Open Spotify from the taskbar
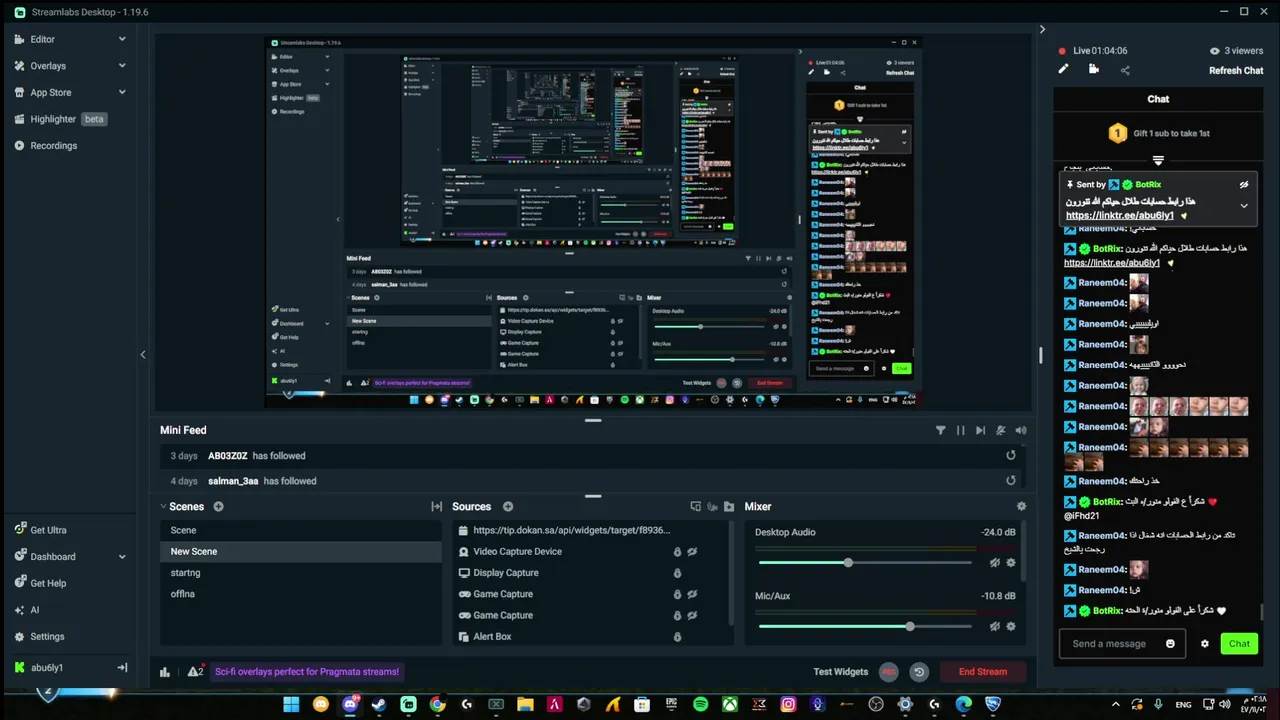This screenshot has width=1280, height=720. [x=700, y=705]
